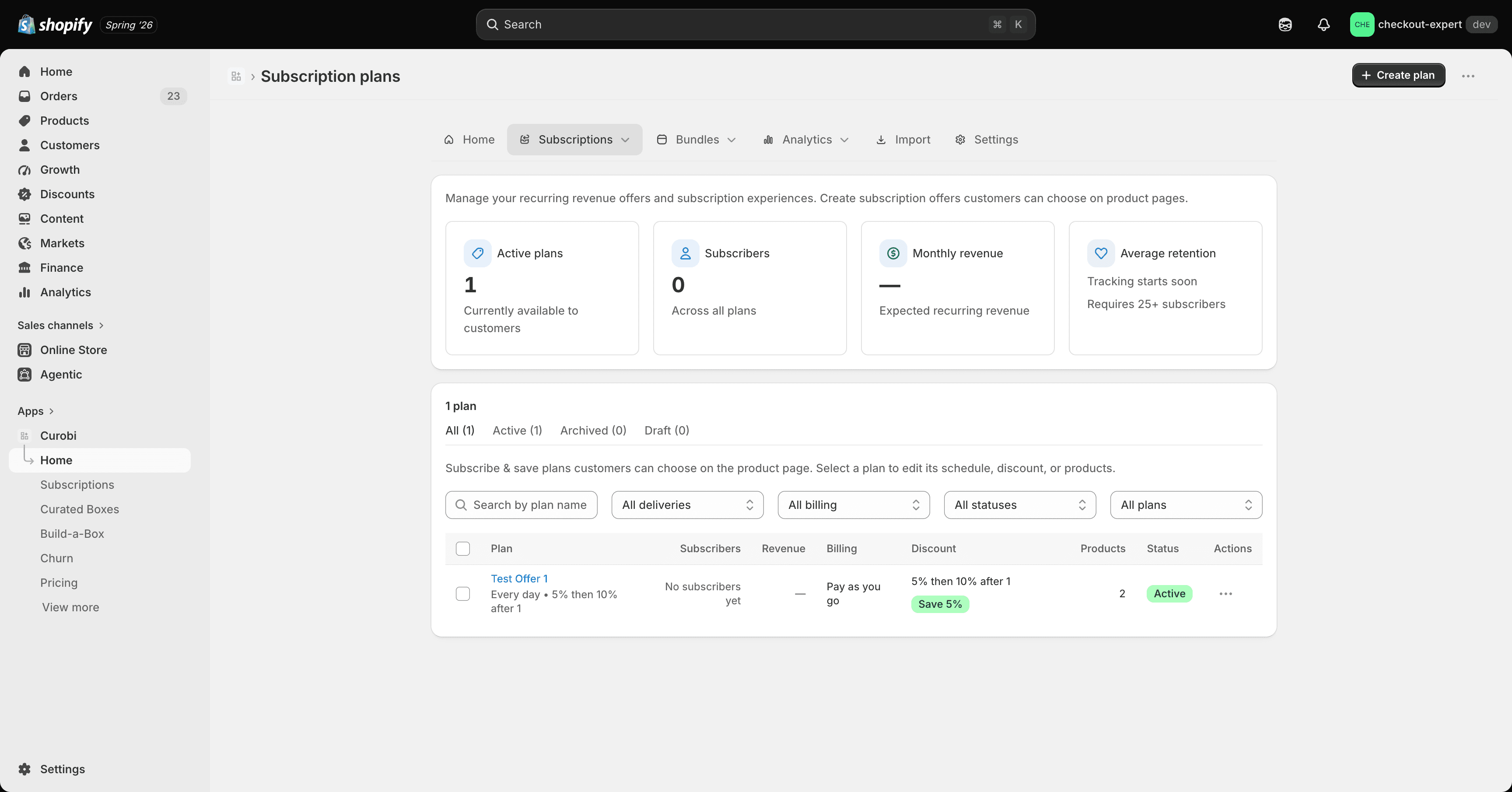Click the Monthly revenue dollar icon
This screenshot has width=1512, height=792.
coord(893,254)
